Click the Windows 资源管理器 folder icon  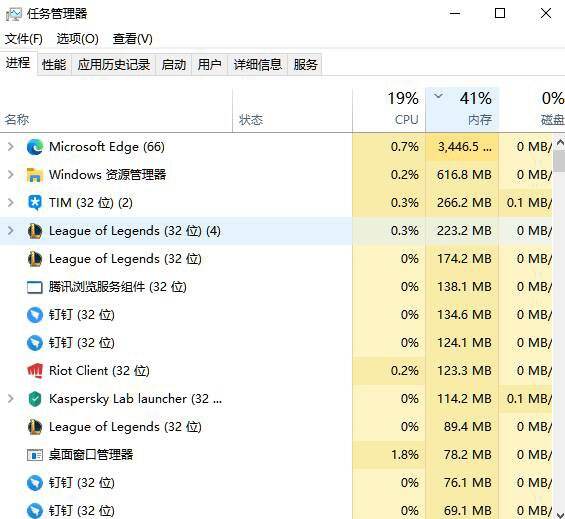coord(35,175)
